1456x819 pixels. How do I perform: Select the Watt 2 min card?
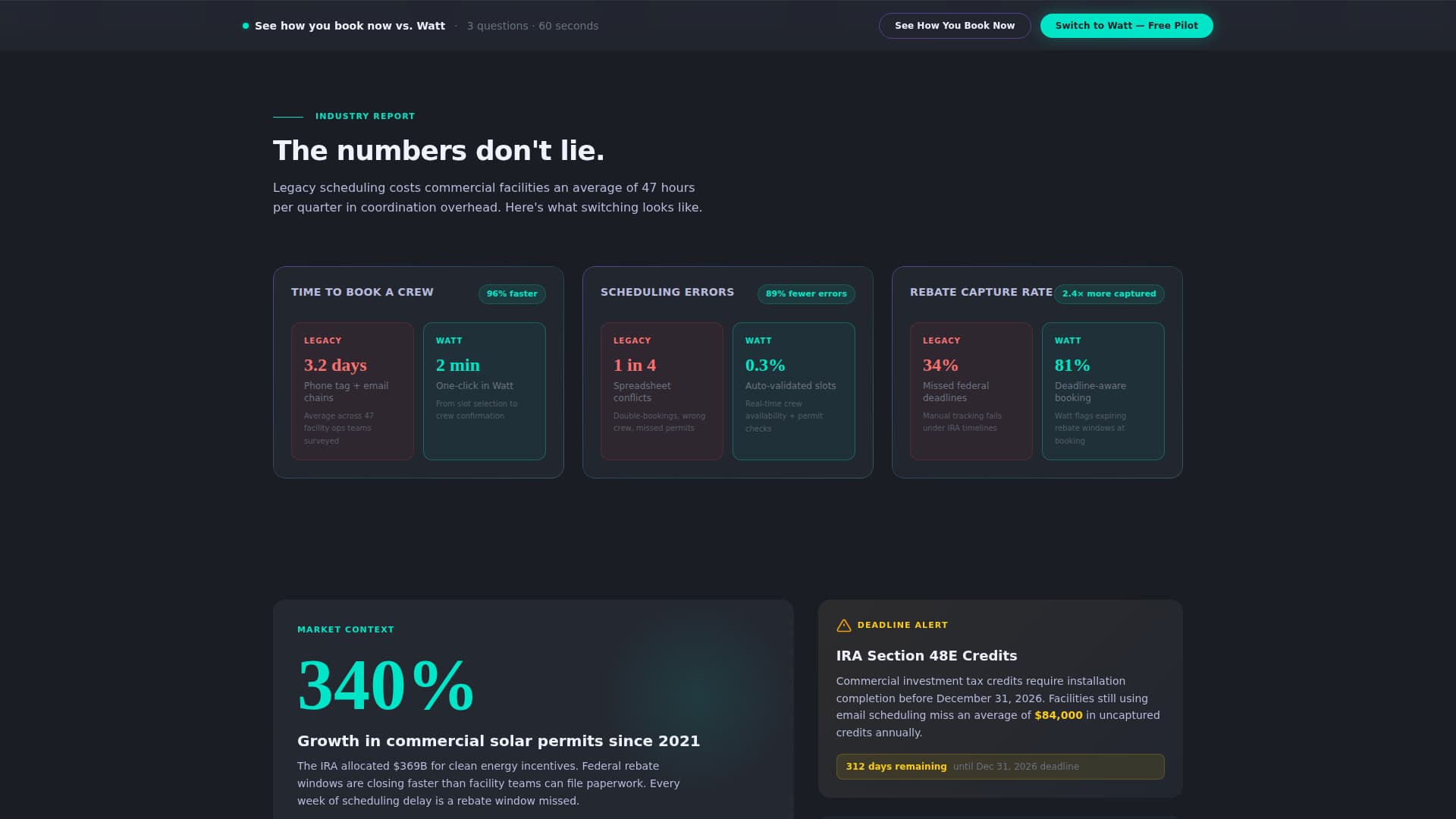point(485,391)
